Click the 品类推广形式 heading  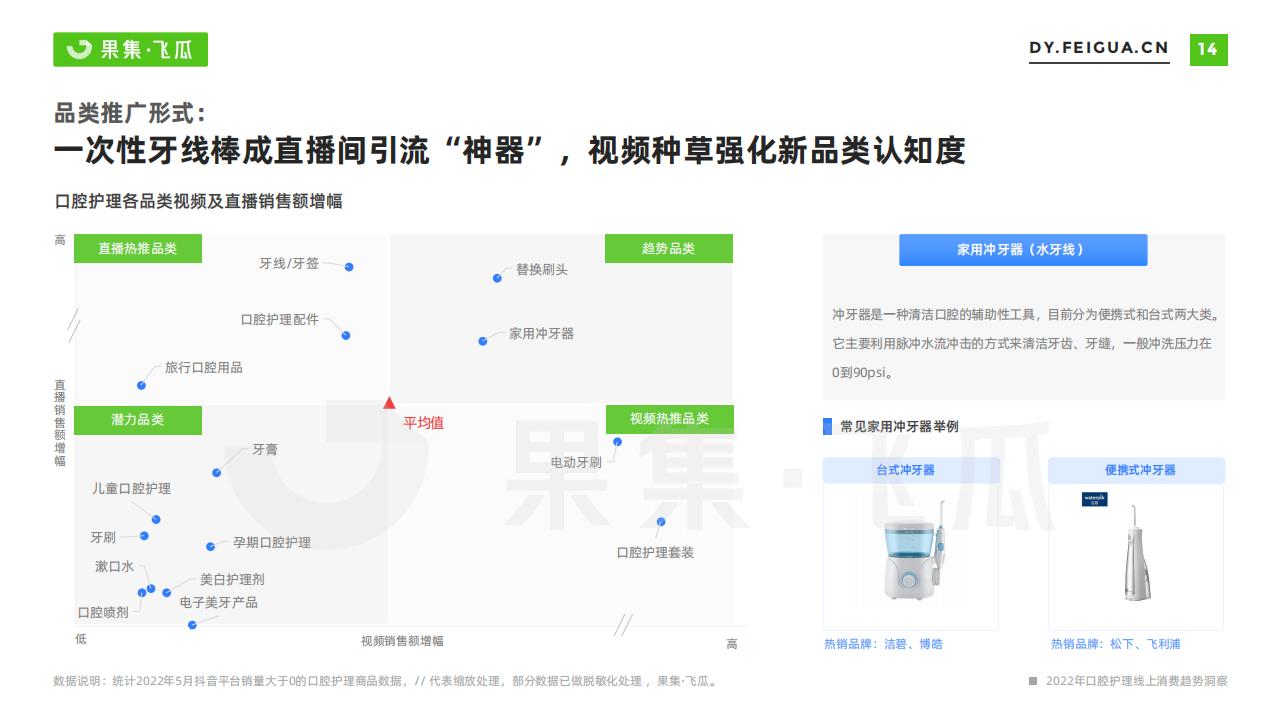click(131, 112)
